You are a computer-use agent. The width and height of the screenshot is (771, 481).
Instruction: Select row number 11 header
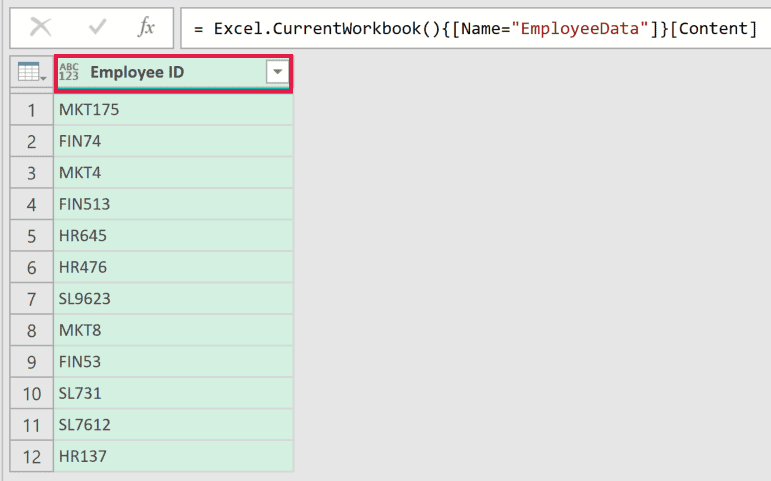pyautogui.click(x=31, y=424)
